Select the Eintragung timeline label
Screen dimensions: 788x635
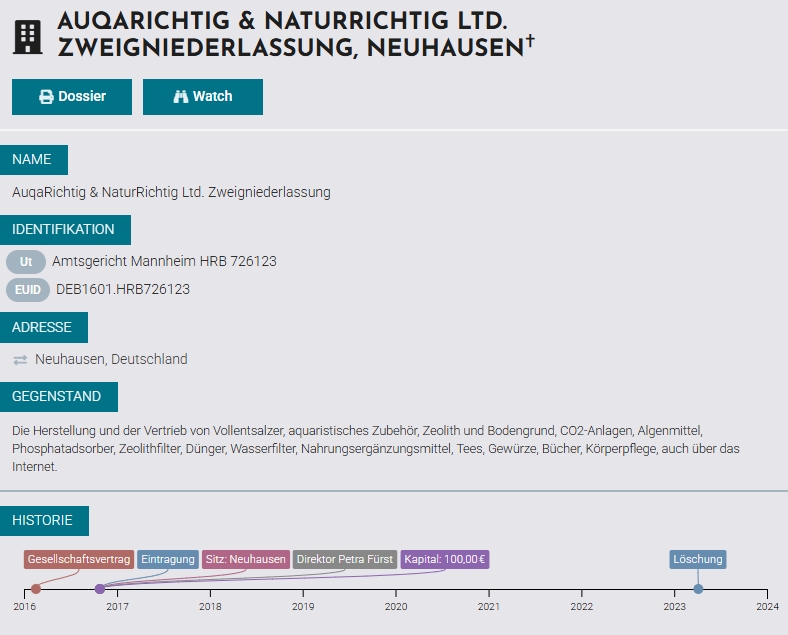(x=167, y=559)
